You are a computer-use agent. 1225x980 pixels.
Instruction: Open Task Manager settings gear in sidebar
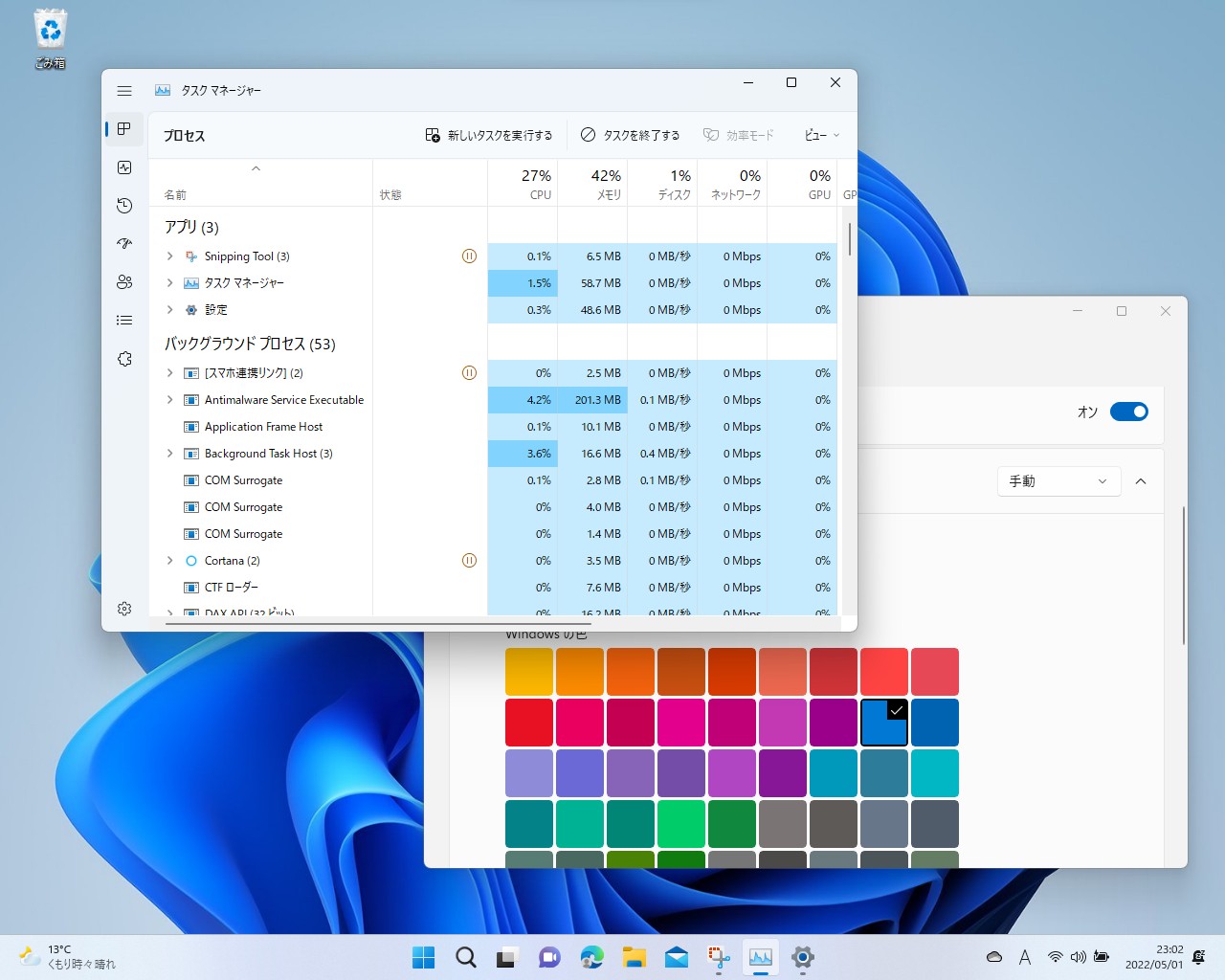click(124, 609)
